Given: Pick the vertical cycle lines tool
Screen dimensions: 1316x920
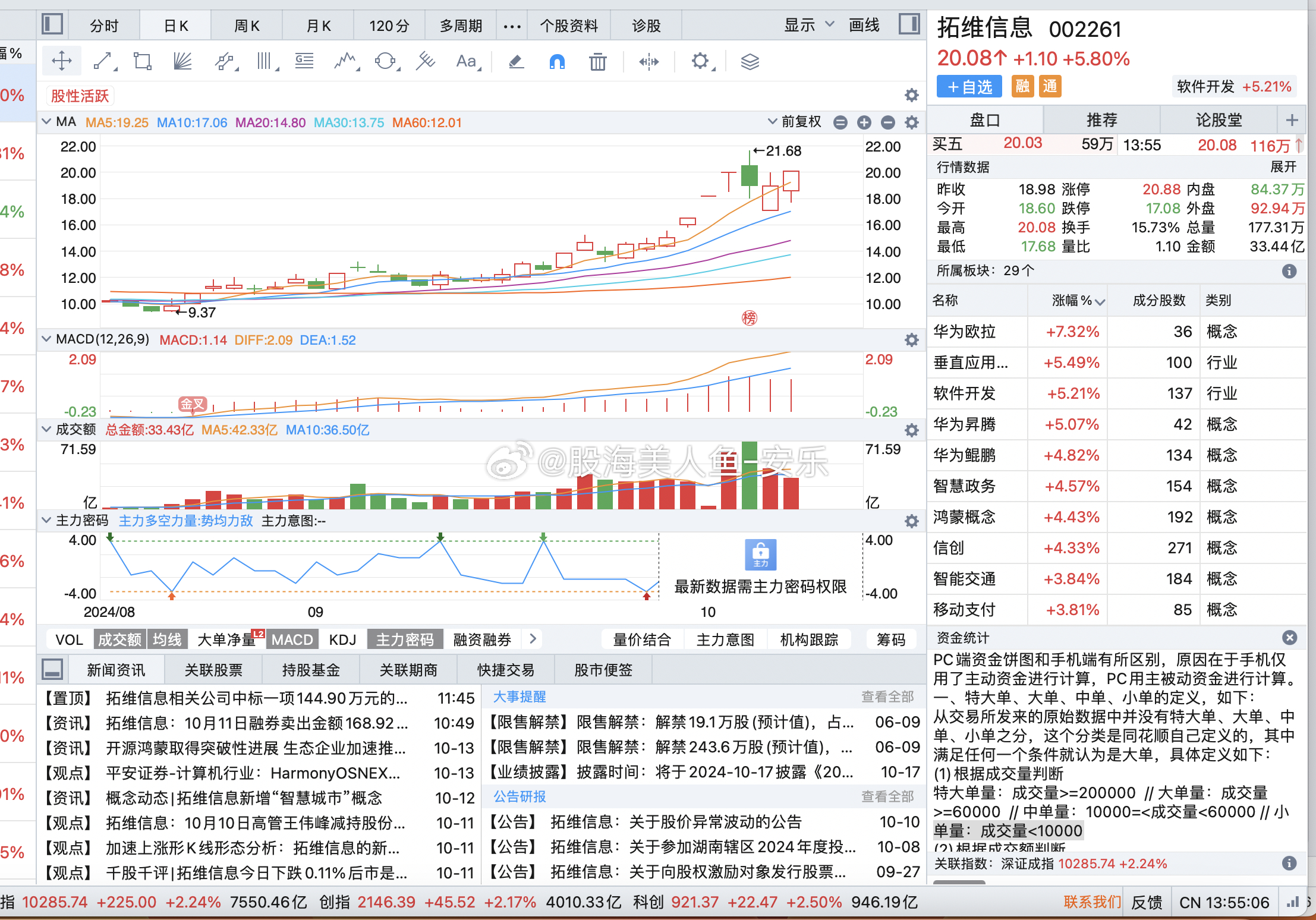Looking at the screenshot, I should 265,61.
